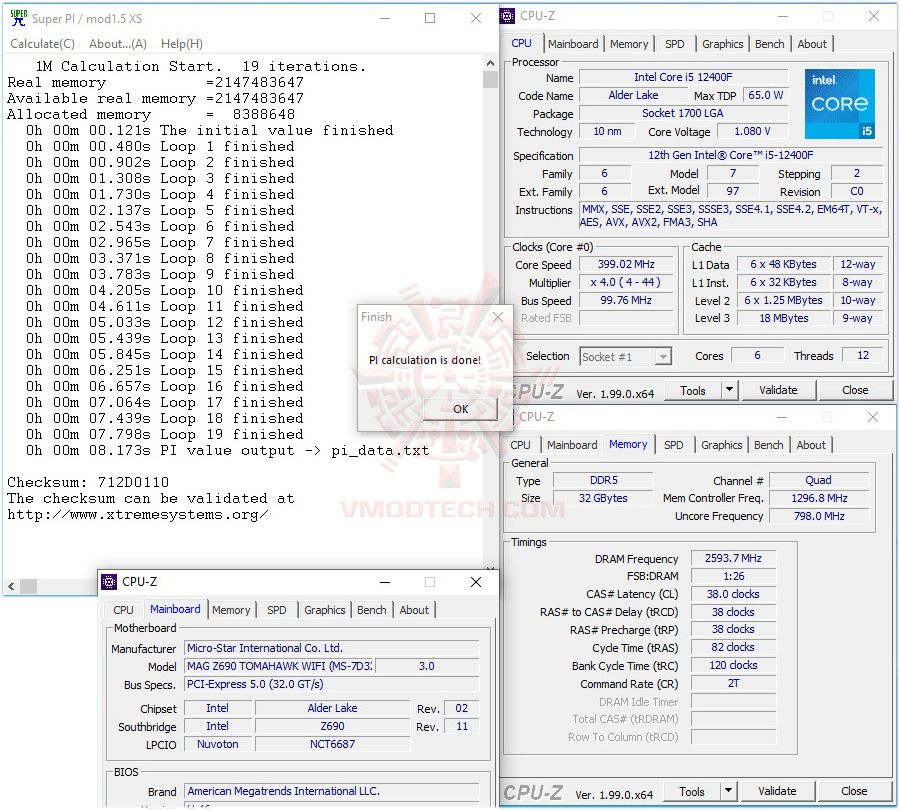Select SPD tab in Memory CPU-Z window
Image resolution: width=900 pixels, height=810 pixels.
[673, 445]
